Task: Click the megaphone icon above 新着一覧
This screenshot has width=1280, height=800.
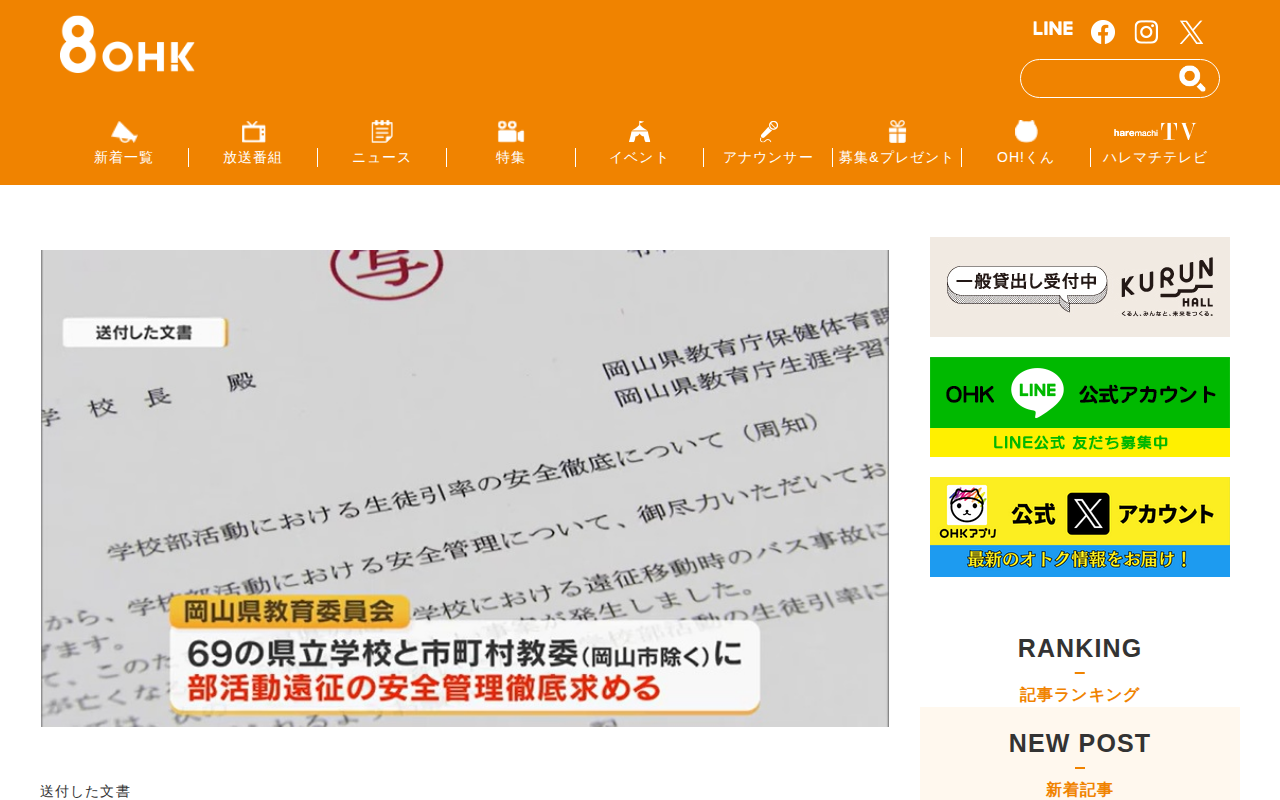Action: [x=124, y=131]
